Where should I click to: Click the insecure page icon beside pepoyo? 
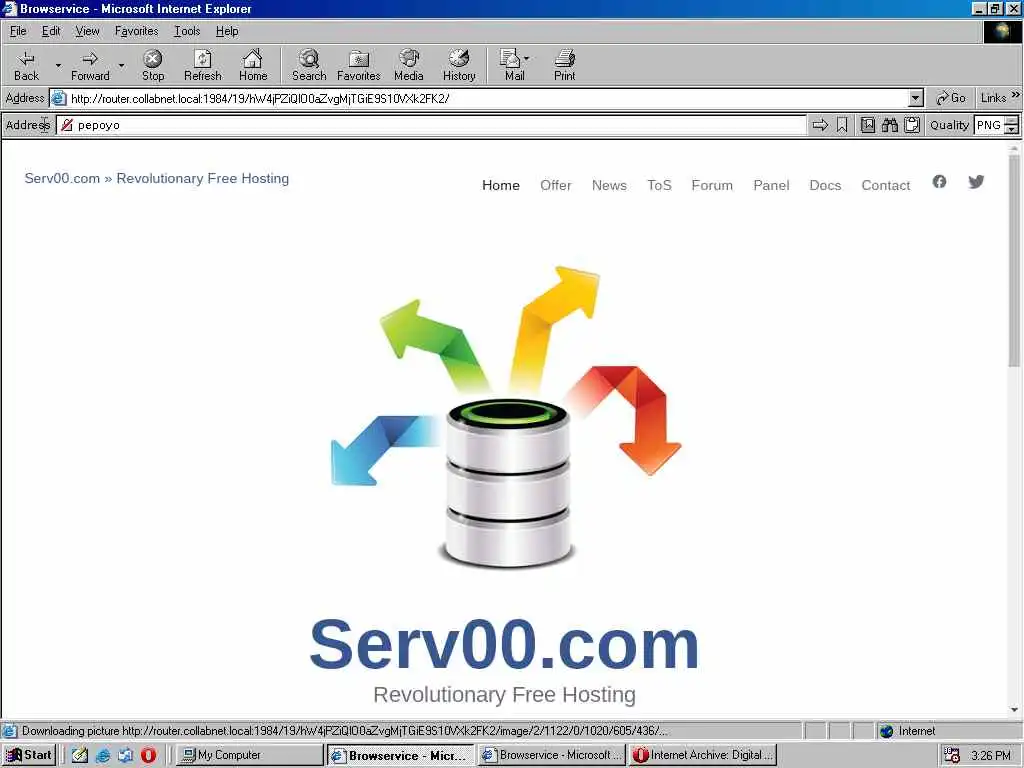[x=67, y=125]
